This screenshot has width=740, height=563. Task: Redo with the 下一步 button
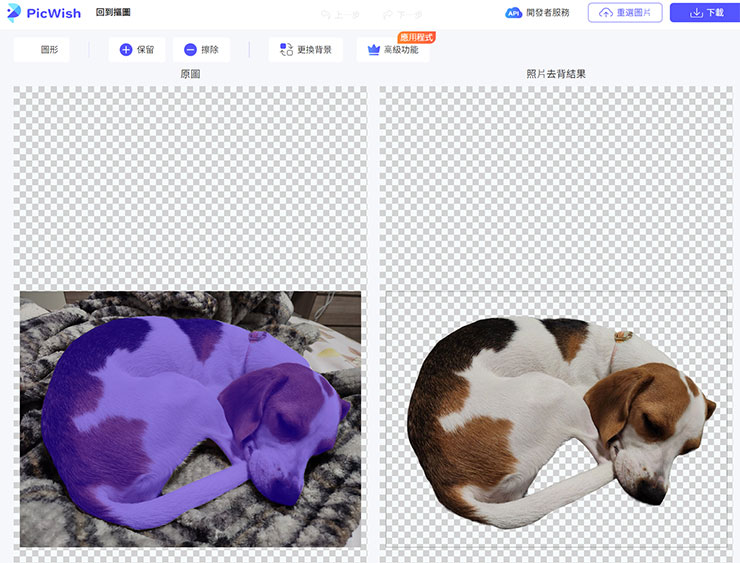[402, 14]
